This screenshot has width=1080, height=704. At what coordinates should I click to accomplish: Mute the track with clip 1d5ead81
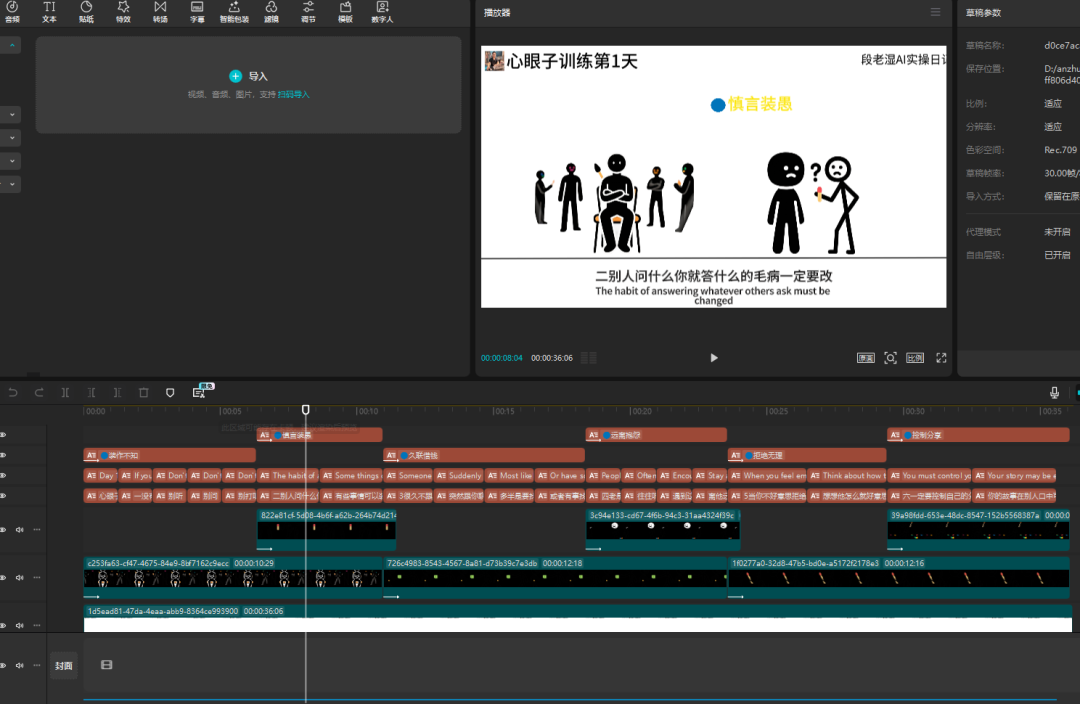point(20,625)
